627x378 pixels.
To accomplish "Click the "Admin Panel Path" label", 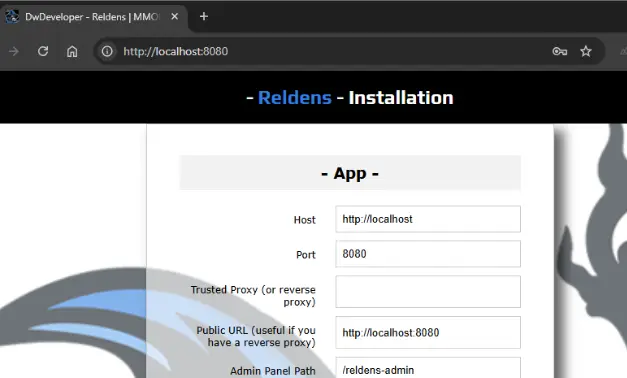I will tap(273, 371).
